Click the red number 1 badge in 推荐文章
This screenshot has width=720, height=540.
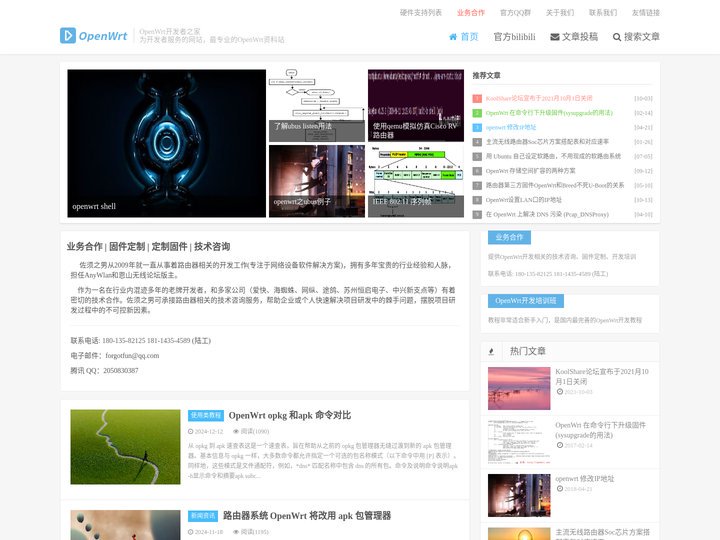477,98
